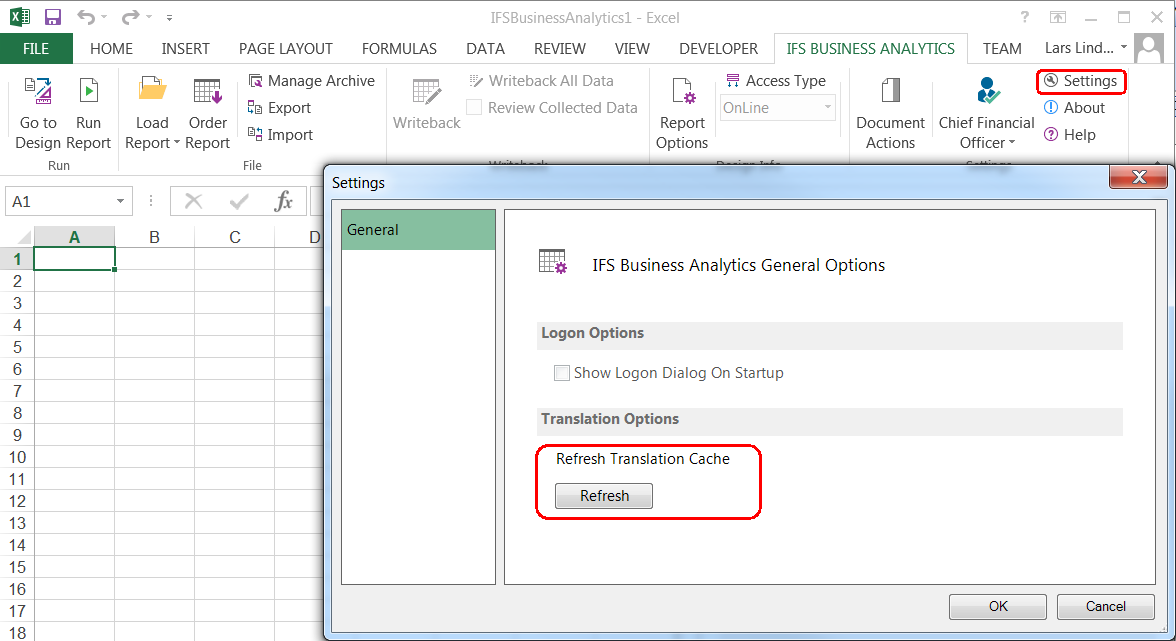Open the Undo history dropdown arrow
The height and width of the screenshot is (641, 1176).
[104, 17]
